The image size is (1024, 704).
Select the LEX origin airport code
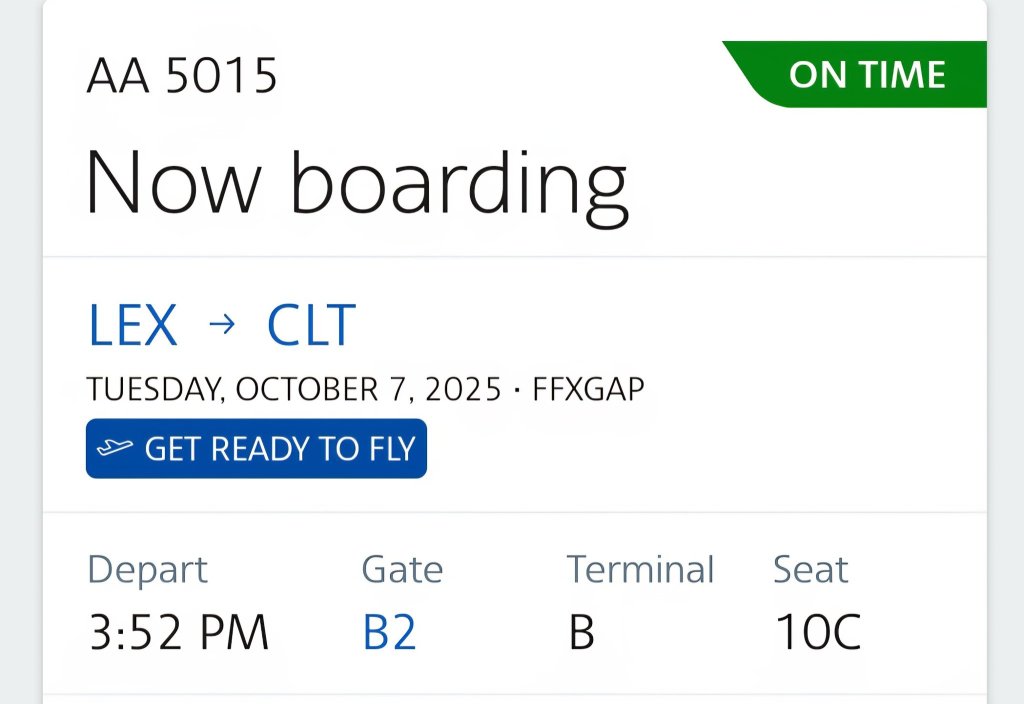click(x=133, y=325)
